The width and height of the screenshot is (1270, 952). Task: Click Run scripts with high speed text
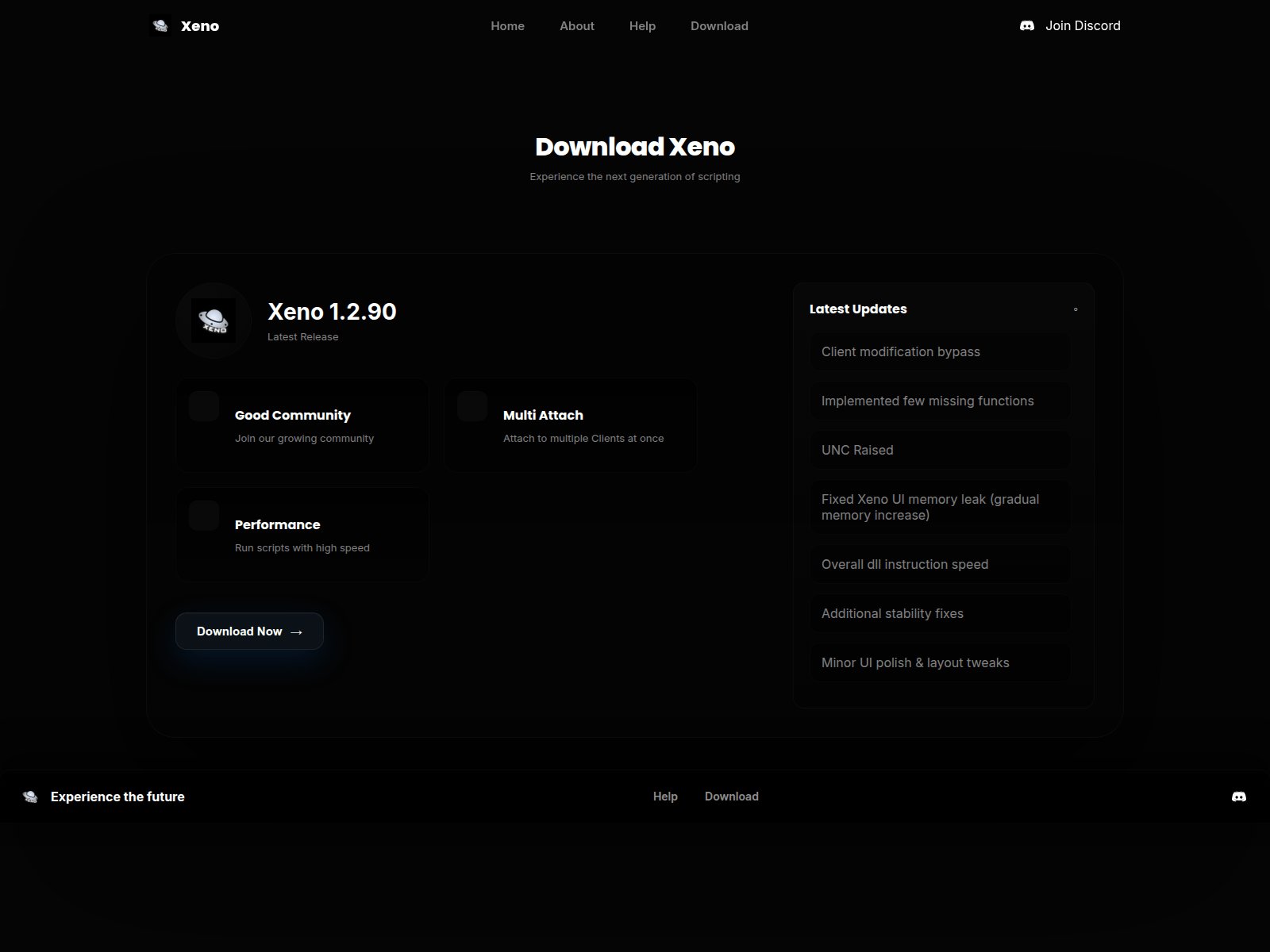click(302, 548)
